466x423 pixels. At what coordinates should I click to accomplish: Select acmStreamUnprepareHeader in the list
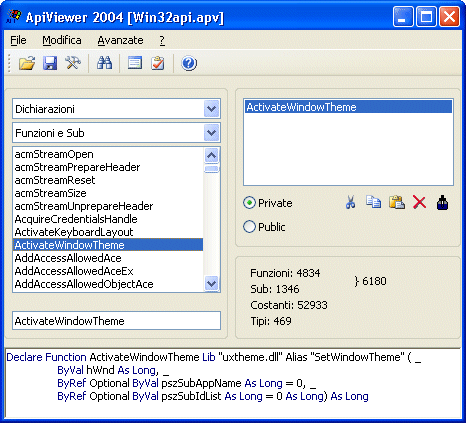(108, 206)
